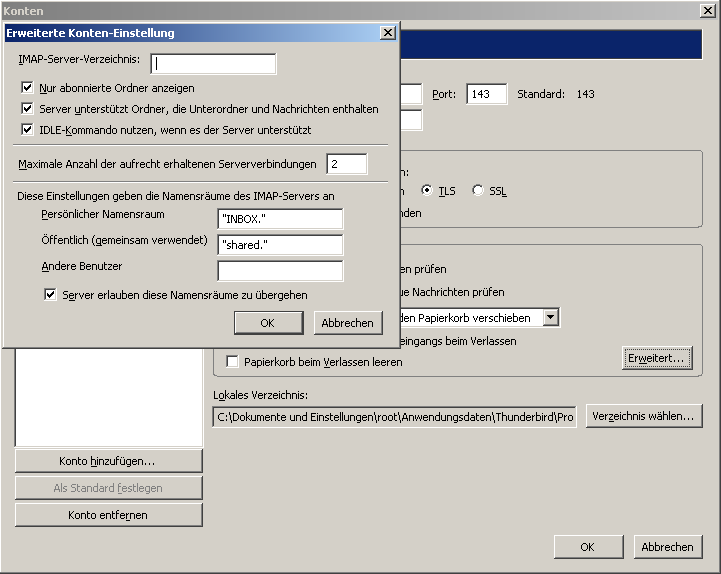Open Verzeichnis wählen folder picker
Viewport: 721px width, 574px height.
click(645, 416)
